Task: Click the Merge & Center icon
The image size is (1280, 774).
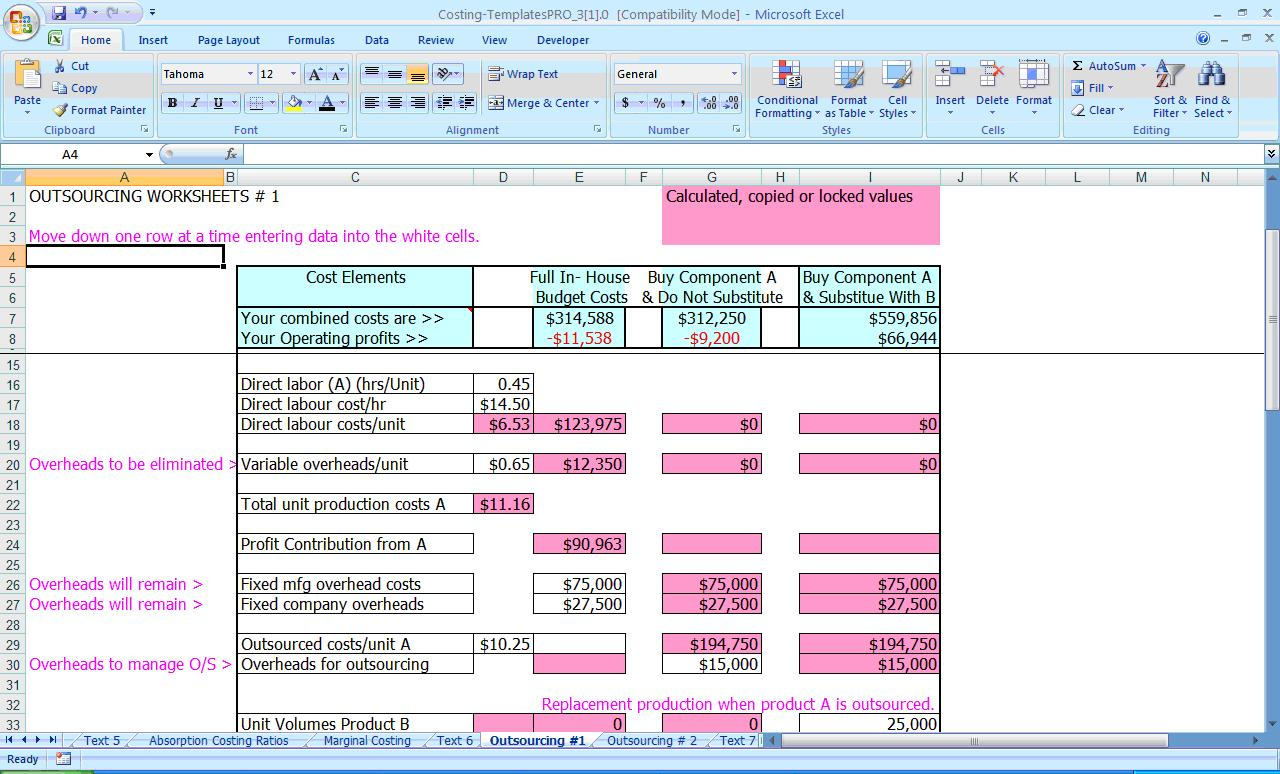Action: [x=496, y=103]
